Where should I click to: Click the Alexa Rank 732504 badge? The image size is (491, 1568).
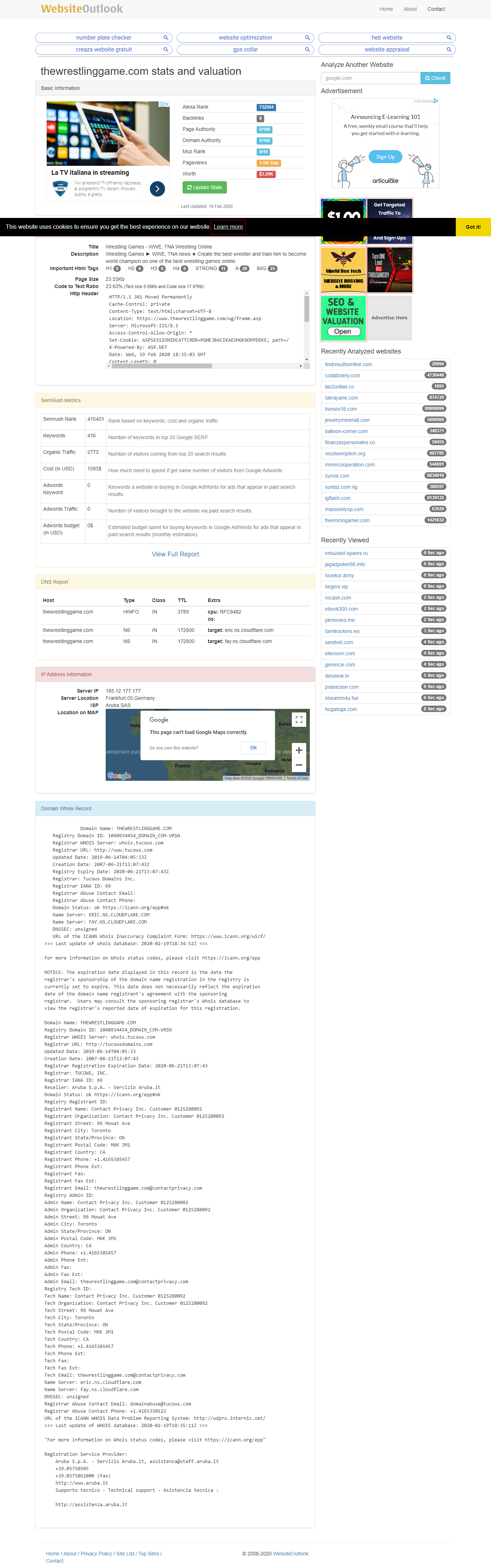(266, 107)
